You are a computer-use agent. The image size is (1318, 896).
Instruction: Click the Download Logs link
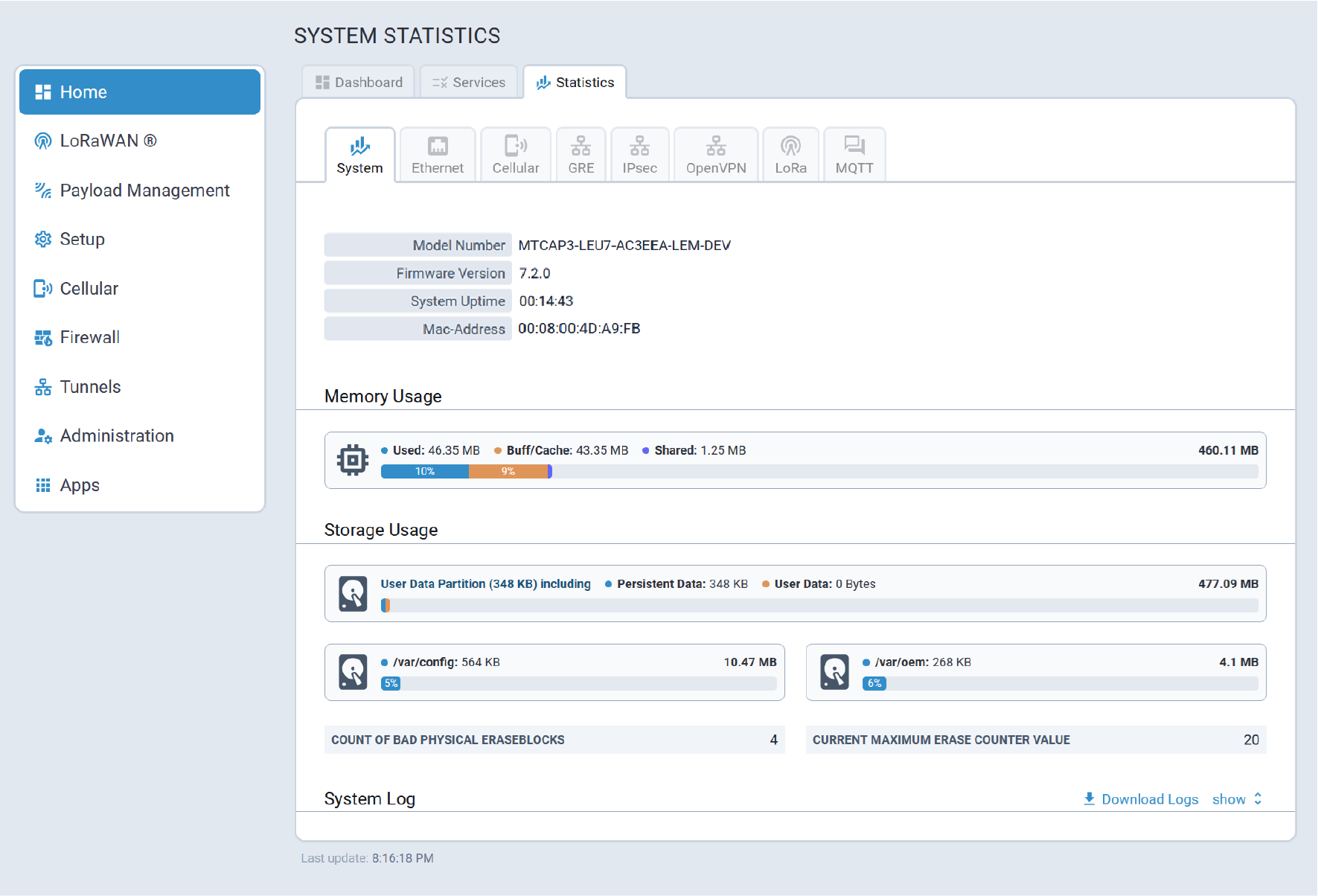[x=1141, y=799]
